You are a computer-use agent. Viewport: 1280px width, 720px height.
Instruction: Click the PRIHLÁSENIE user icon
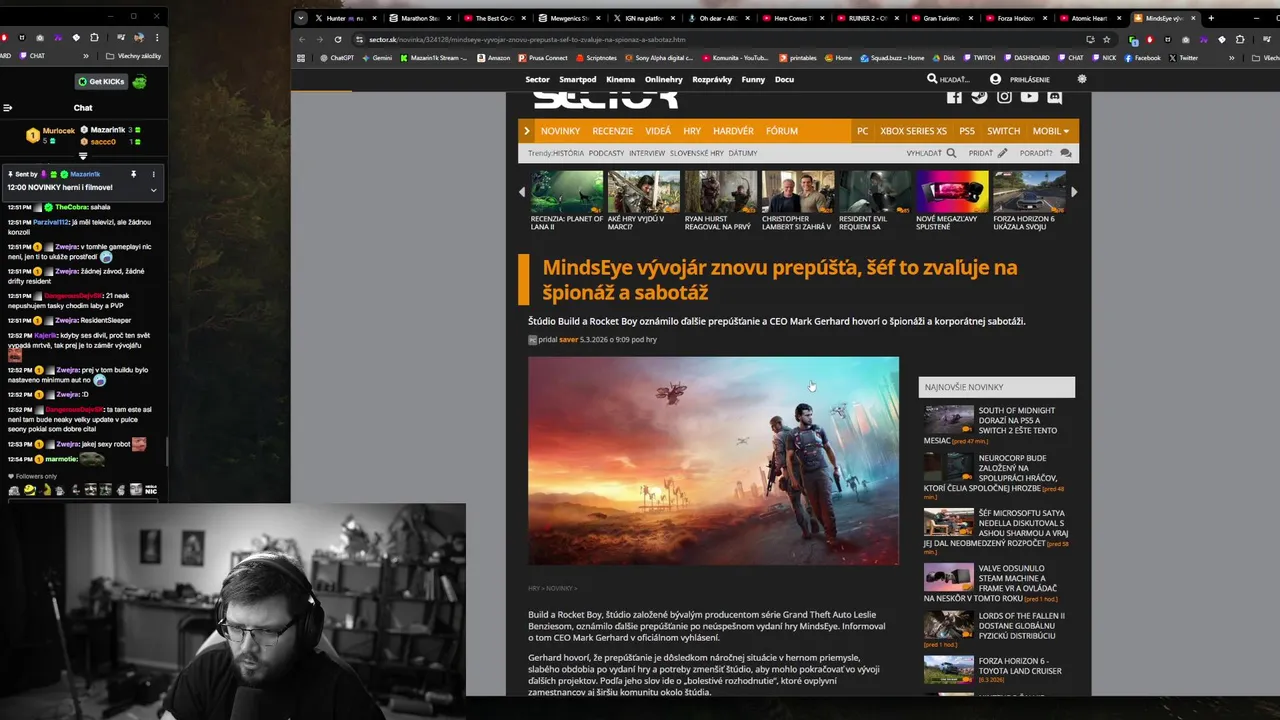click(x=995, y=79)
